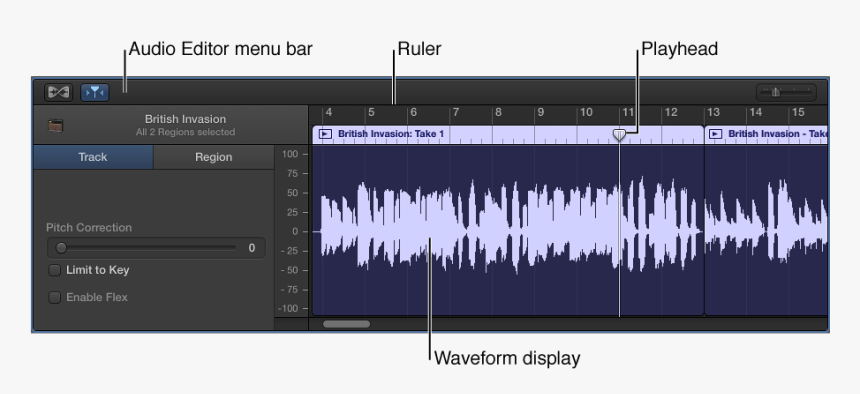Click the play icon on second British Invasion region
The height and width of the screenshot is (394, 860).
715,134
